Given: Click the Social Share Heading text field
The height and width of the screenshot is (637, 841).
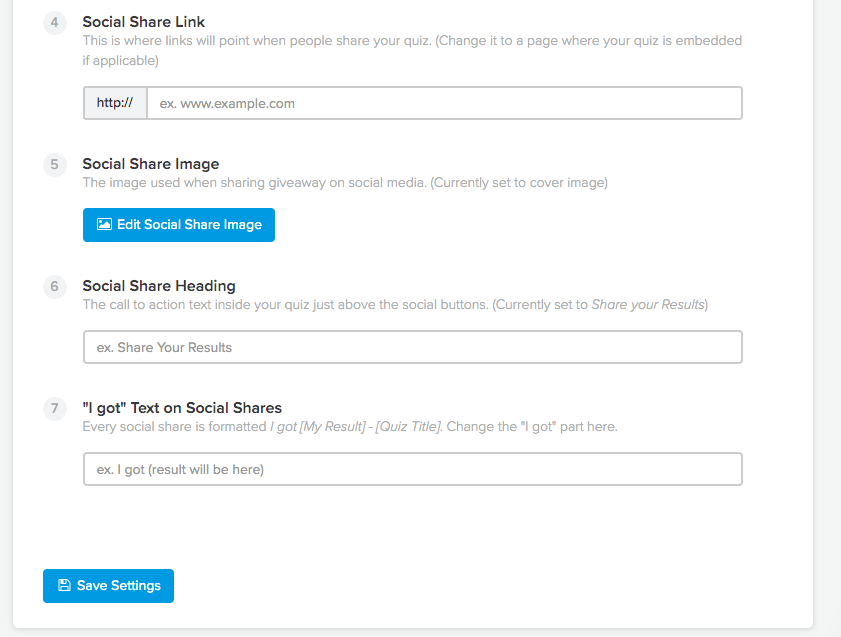Looking at the screenshot, I should 412,347.
